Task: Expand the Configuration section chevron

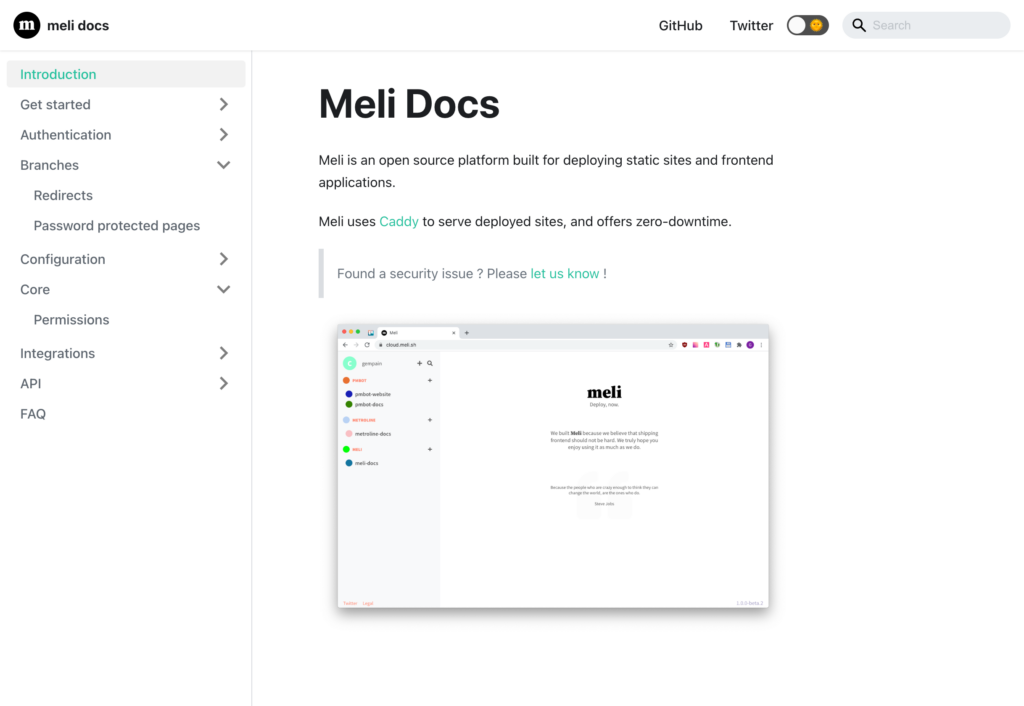Action: click(223, 259)
